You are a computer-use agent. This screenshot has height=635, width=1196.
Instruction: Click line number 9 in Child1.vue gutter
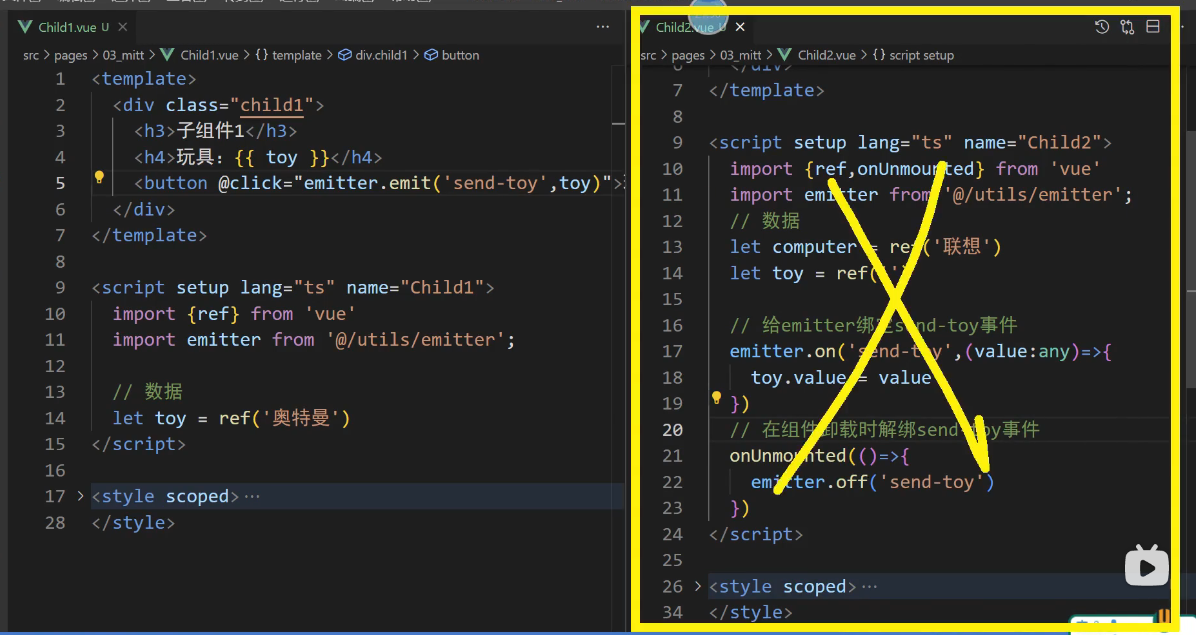(x=60, y=287)
